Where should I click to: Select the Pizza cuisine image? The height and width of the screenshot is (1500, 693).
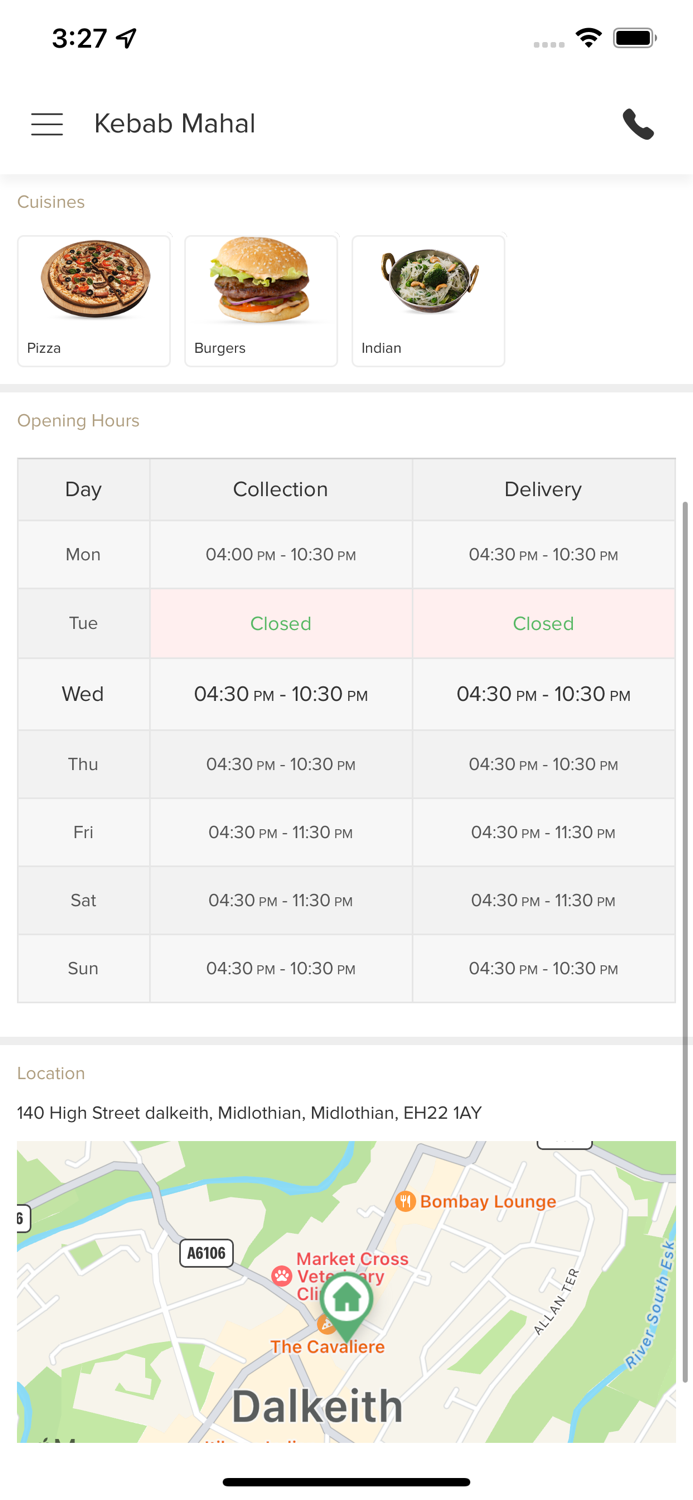tap(95, 280)
